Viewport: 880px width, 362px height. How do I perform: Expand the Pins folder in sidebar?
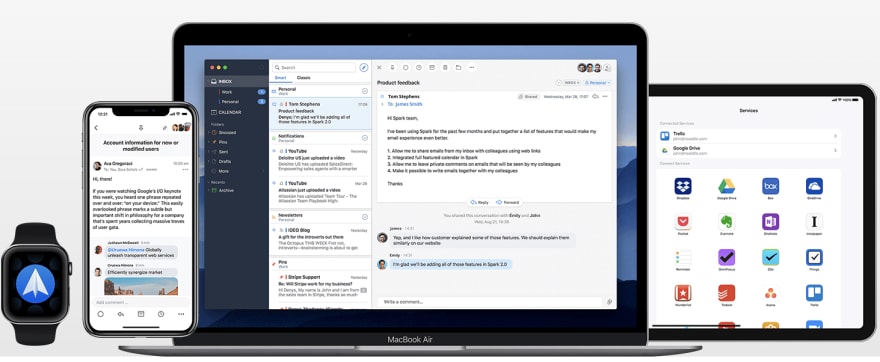[209, 142]
